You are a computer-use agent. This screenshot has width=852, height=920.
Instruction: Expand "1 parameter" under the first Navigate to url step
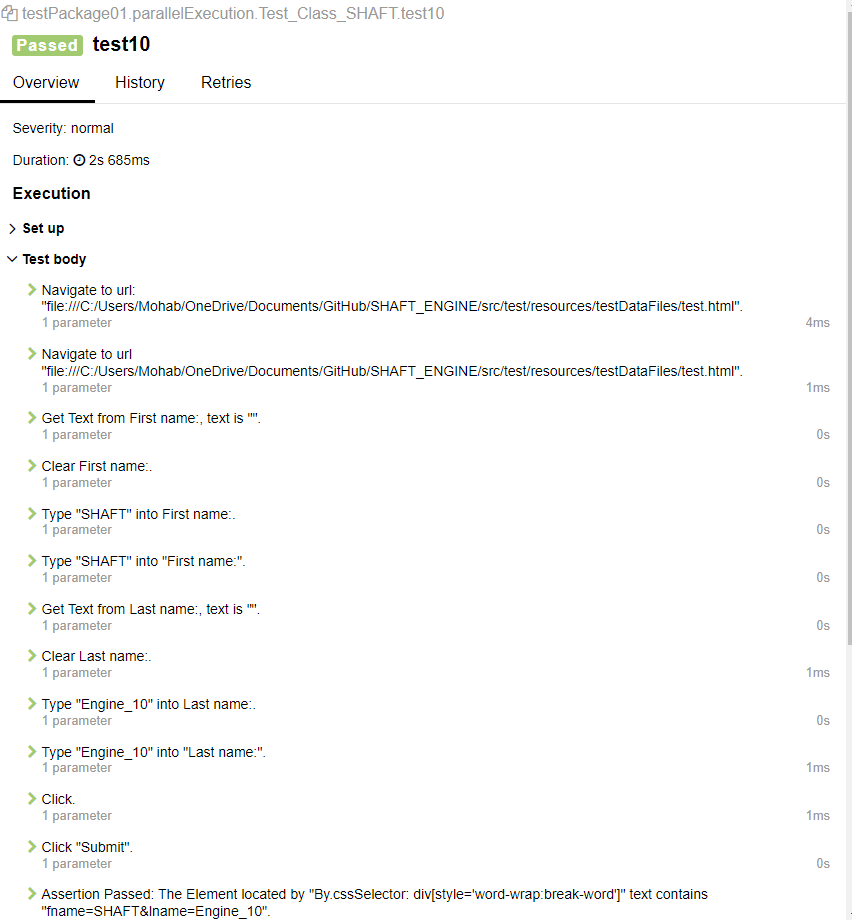[77, 322]
